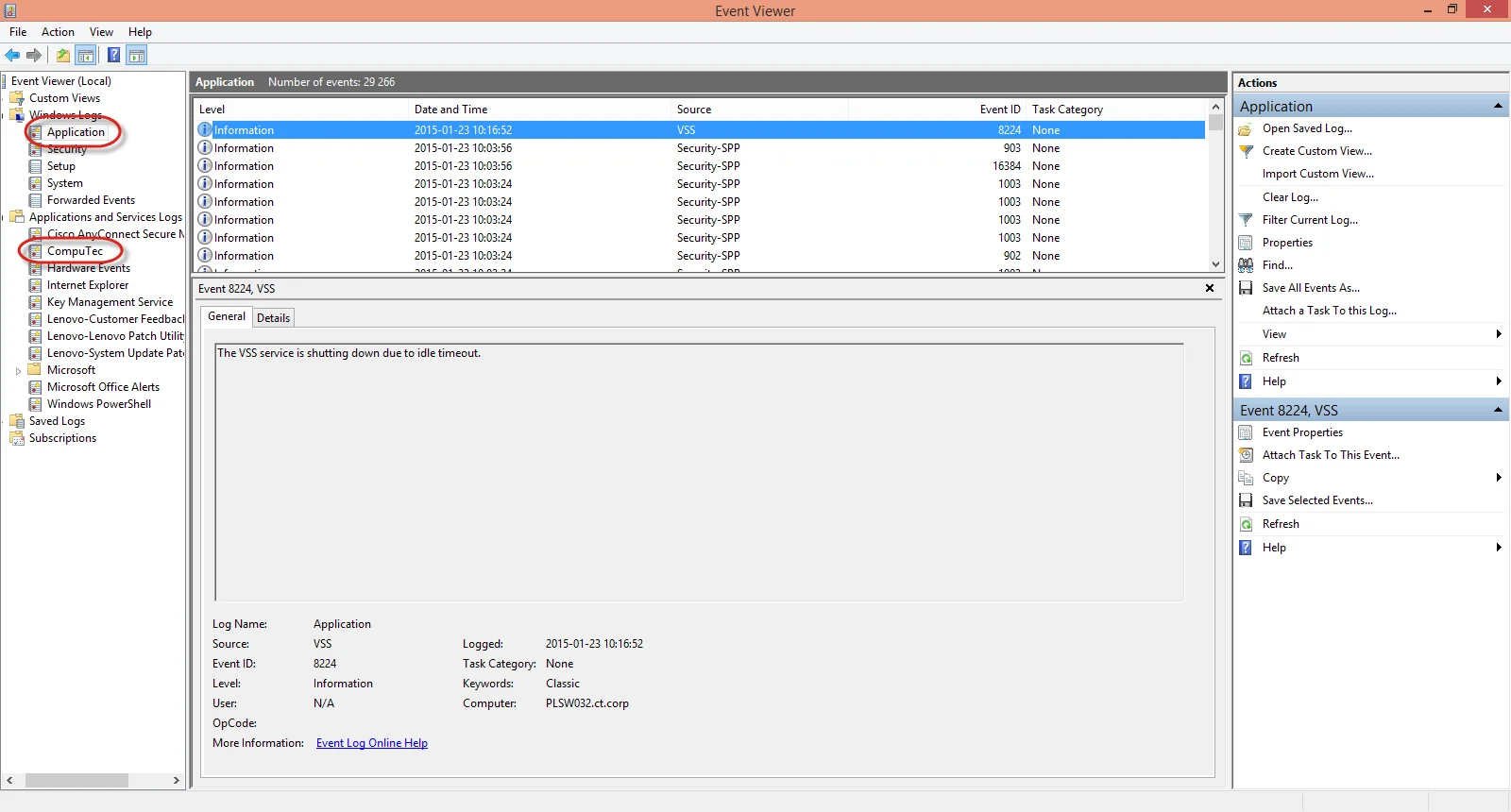Collapse the Event 8224, VSS actions section

(x=1498, y=410)
